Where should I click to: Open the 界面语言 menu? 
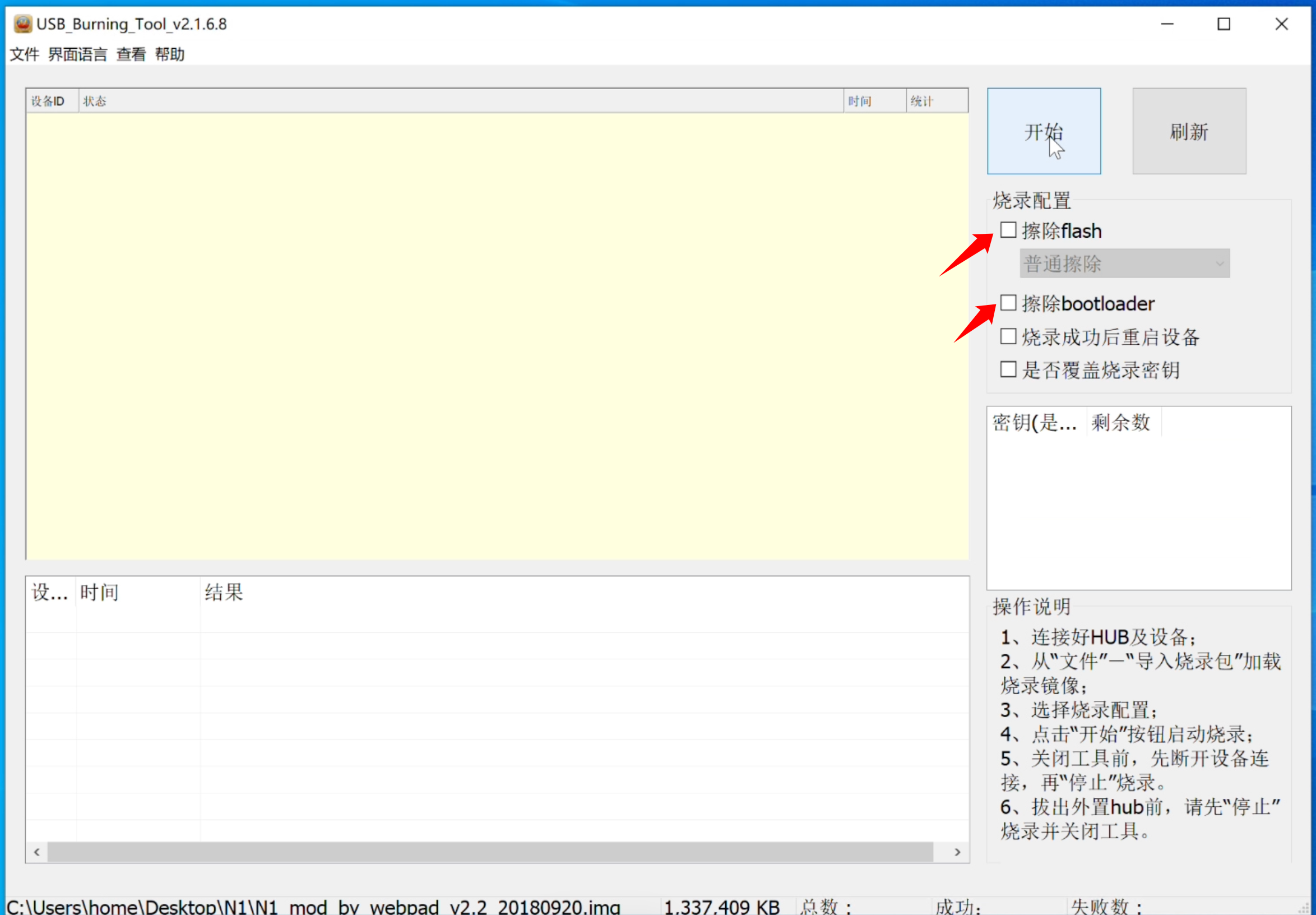77,54
